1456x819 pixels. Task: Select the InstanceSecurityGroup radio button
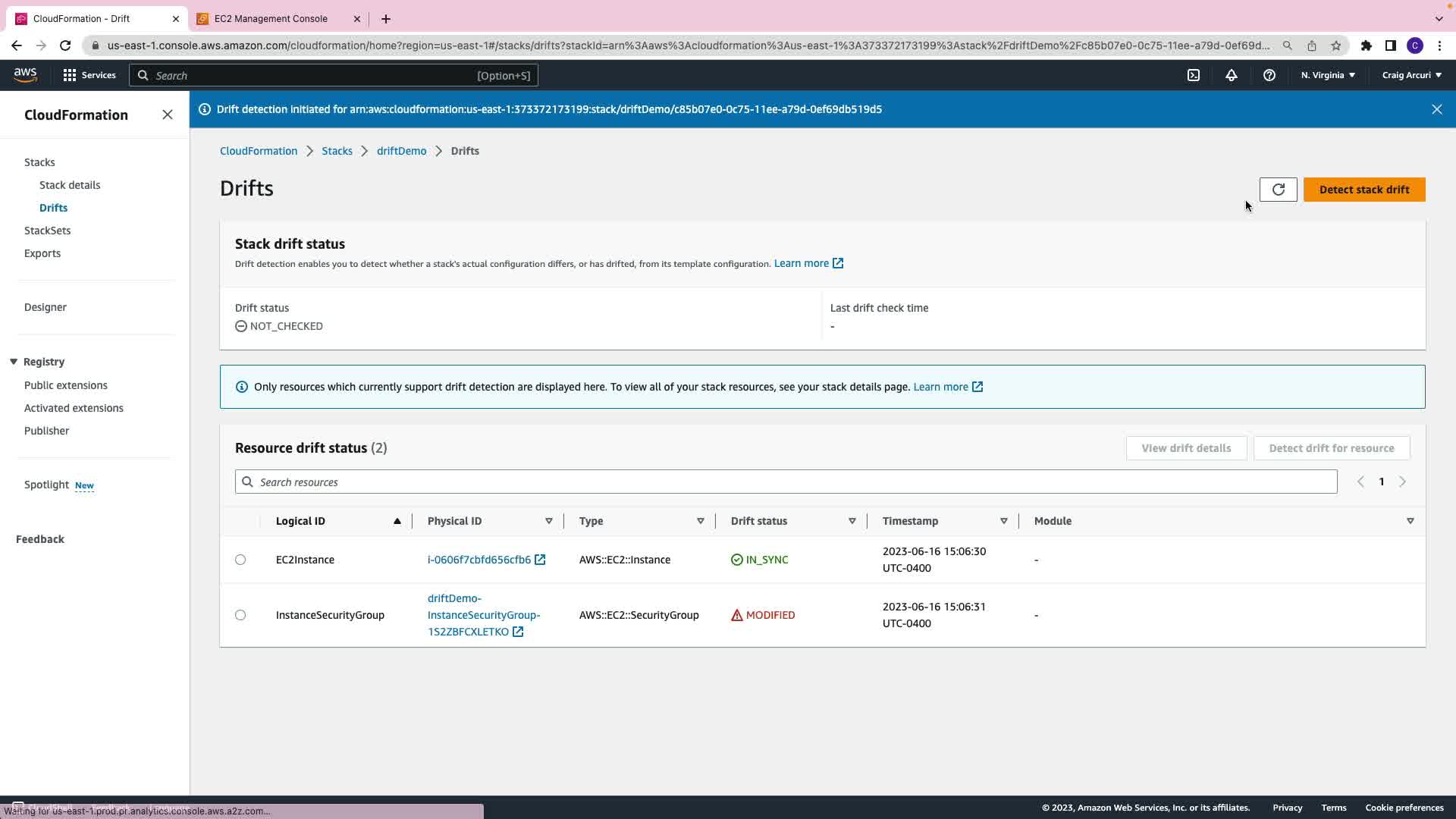[240, 615]
